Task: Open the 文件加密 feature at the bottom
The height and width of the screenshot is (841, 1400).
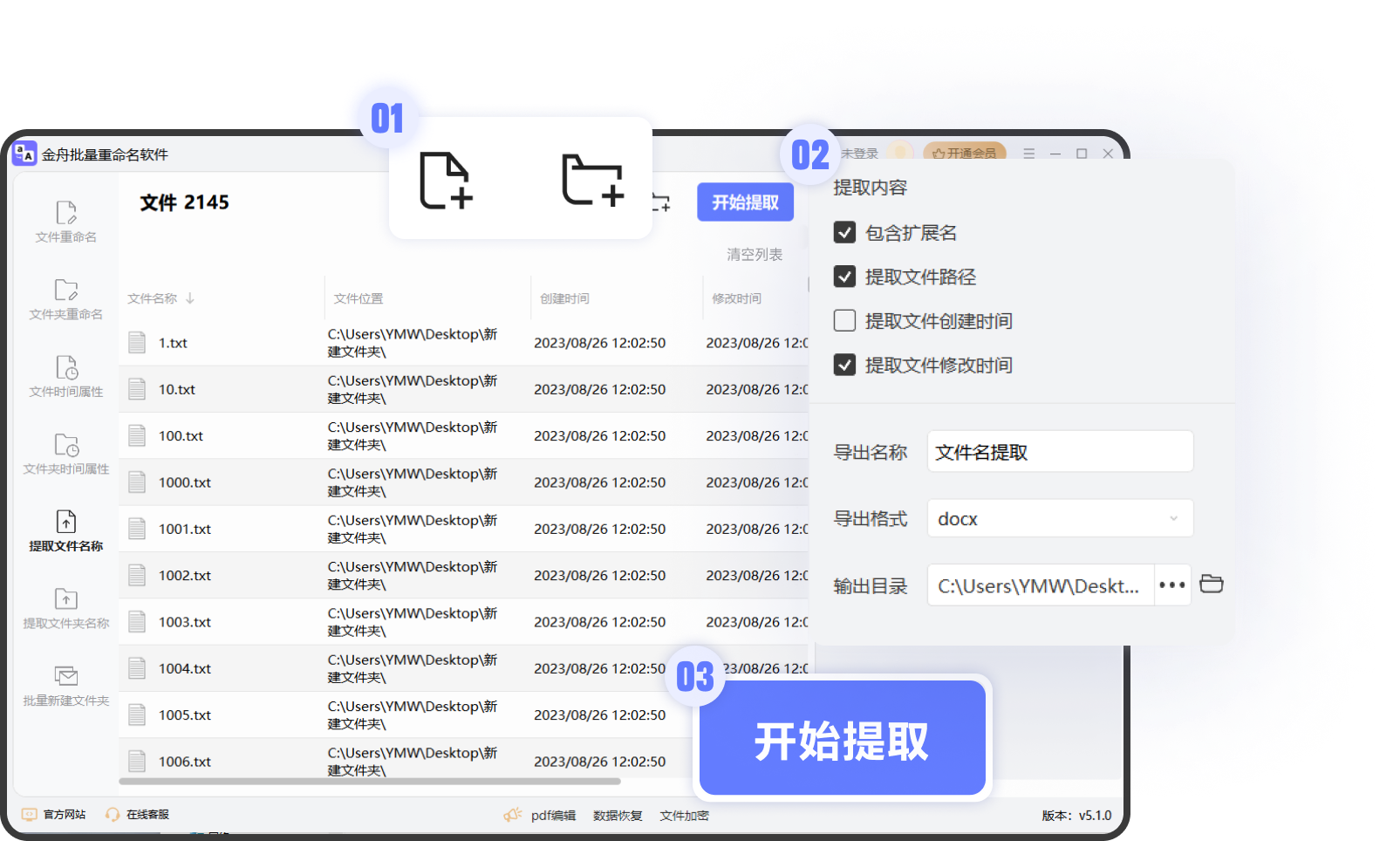Action: [684, 815]
